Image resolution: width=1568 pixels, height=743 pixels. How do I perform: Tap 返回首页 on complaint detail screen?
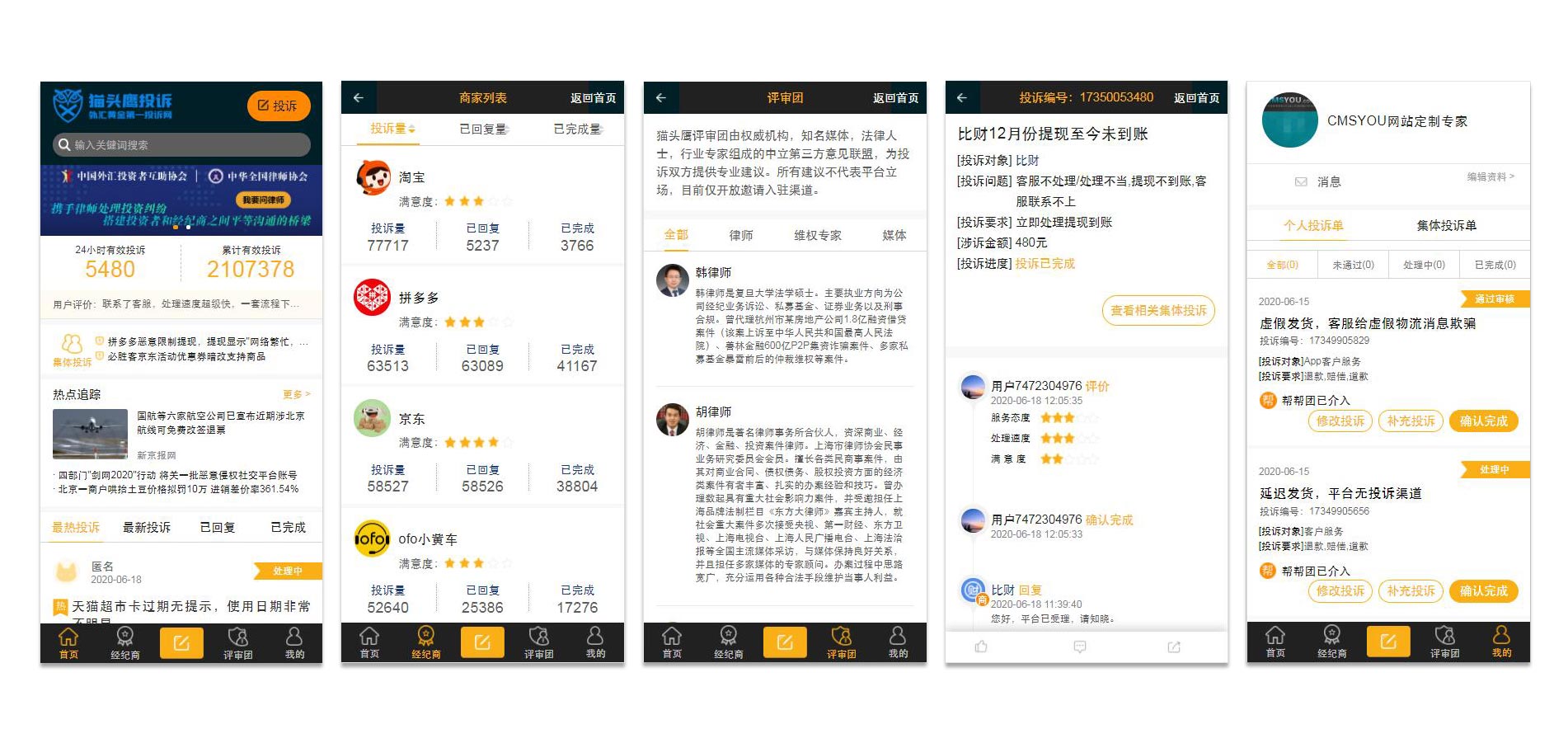coord(1196,98)
